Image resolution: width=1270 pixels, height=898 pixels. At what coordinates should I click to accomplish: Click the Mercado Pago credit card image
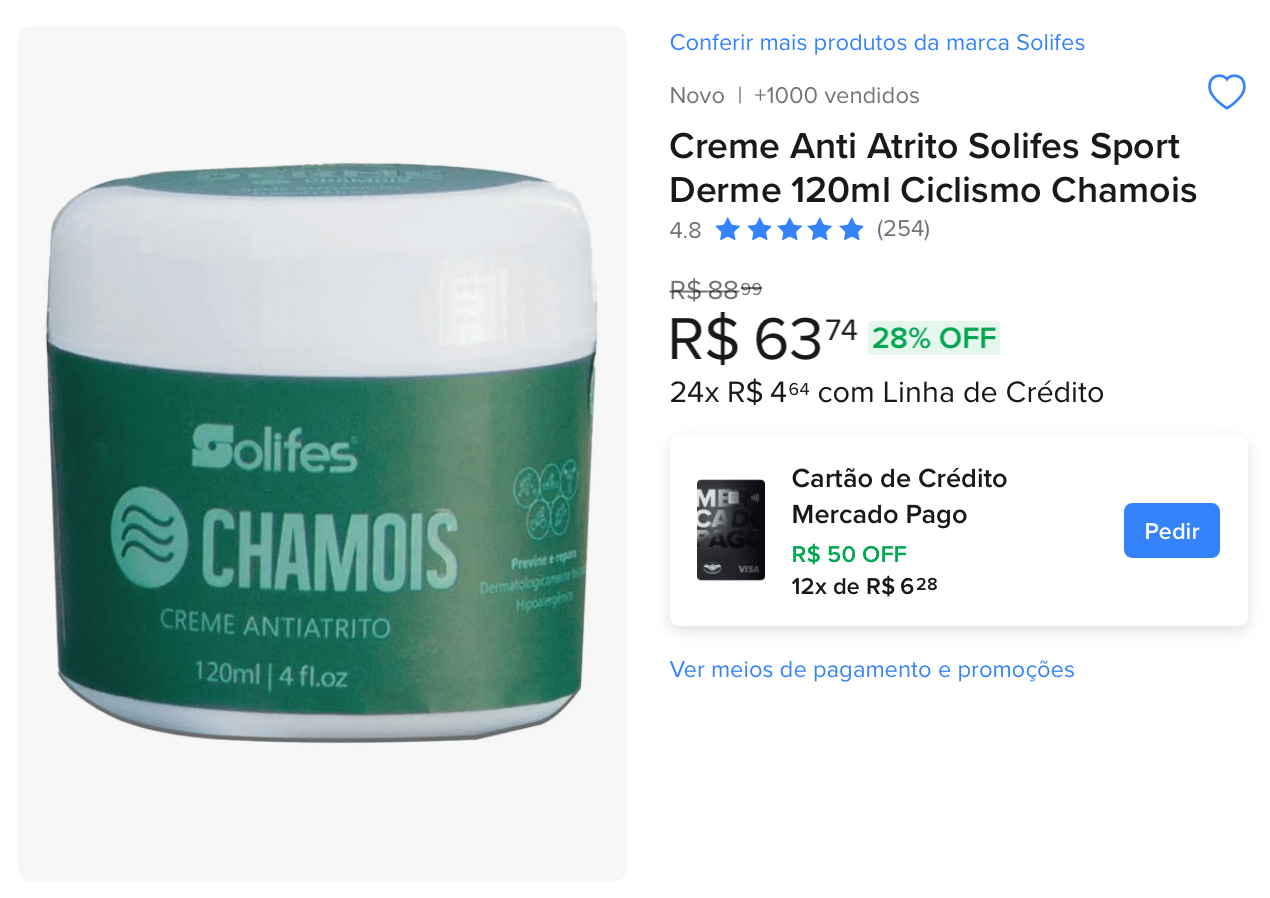pyautogui.click(x=731, y=530)
